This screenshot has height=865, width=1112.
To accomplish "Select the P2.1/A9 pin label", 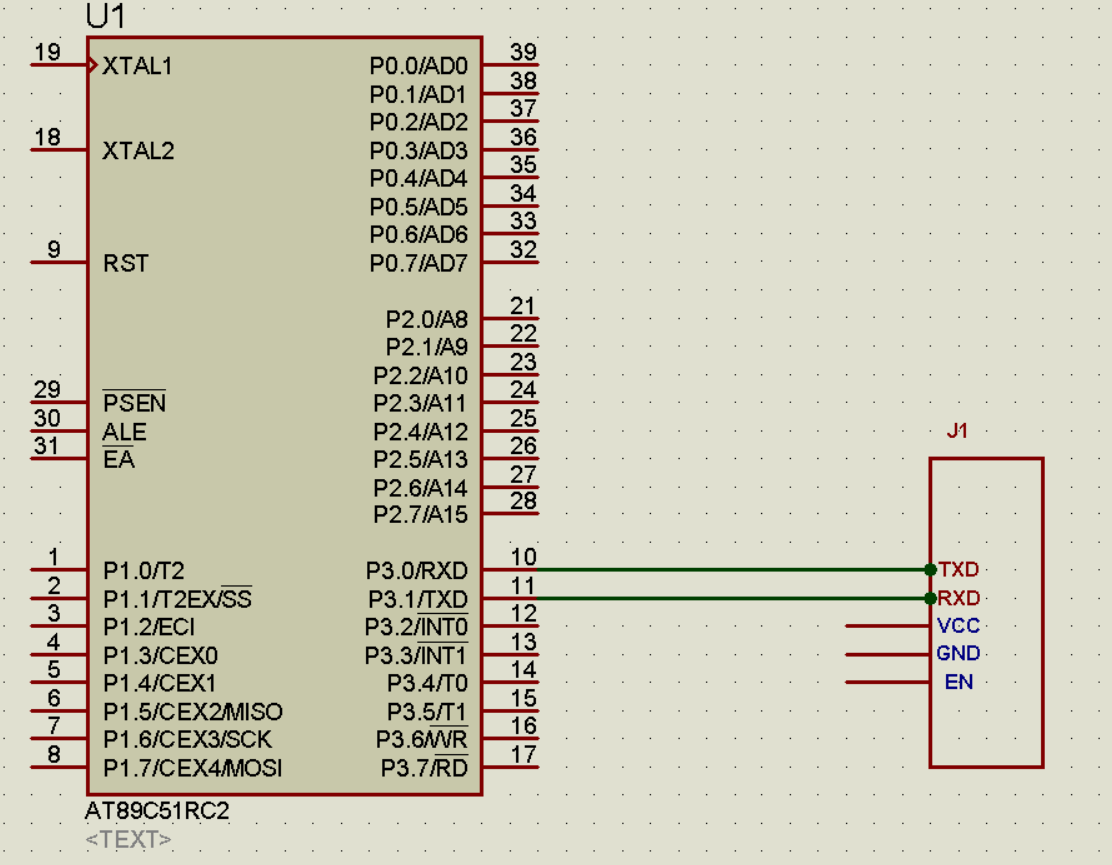I will [427, 347].
